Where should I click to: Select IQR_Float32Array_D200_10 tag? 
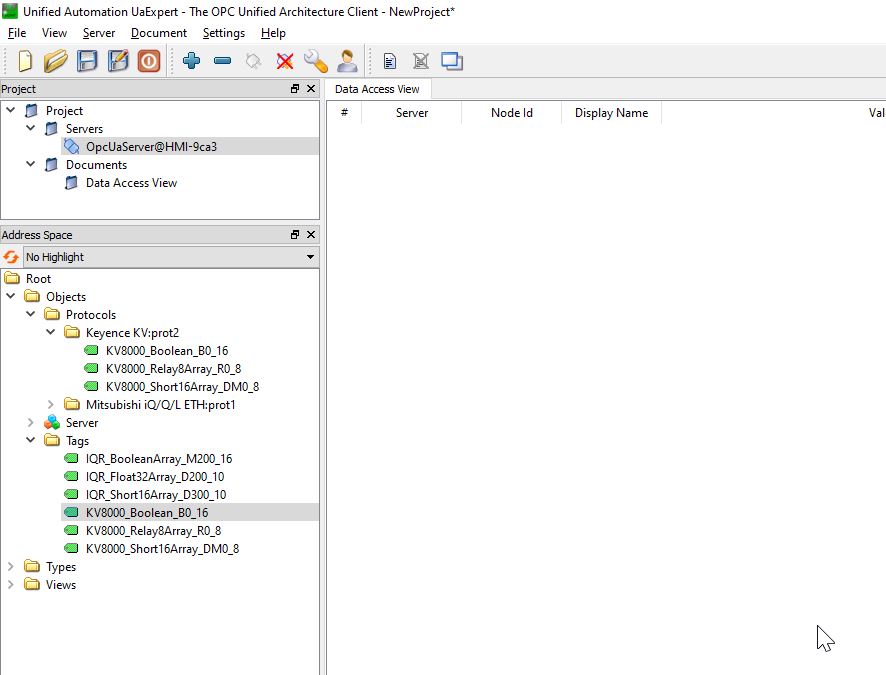(x=155, y=477)
